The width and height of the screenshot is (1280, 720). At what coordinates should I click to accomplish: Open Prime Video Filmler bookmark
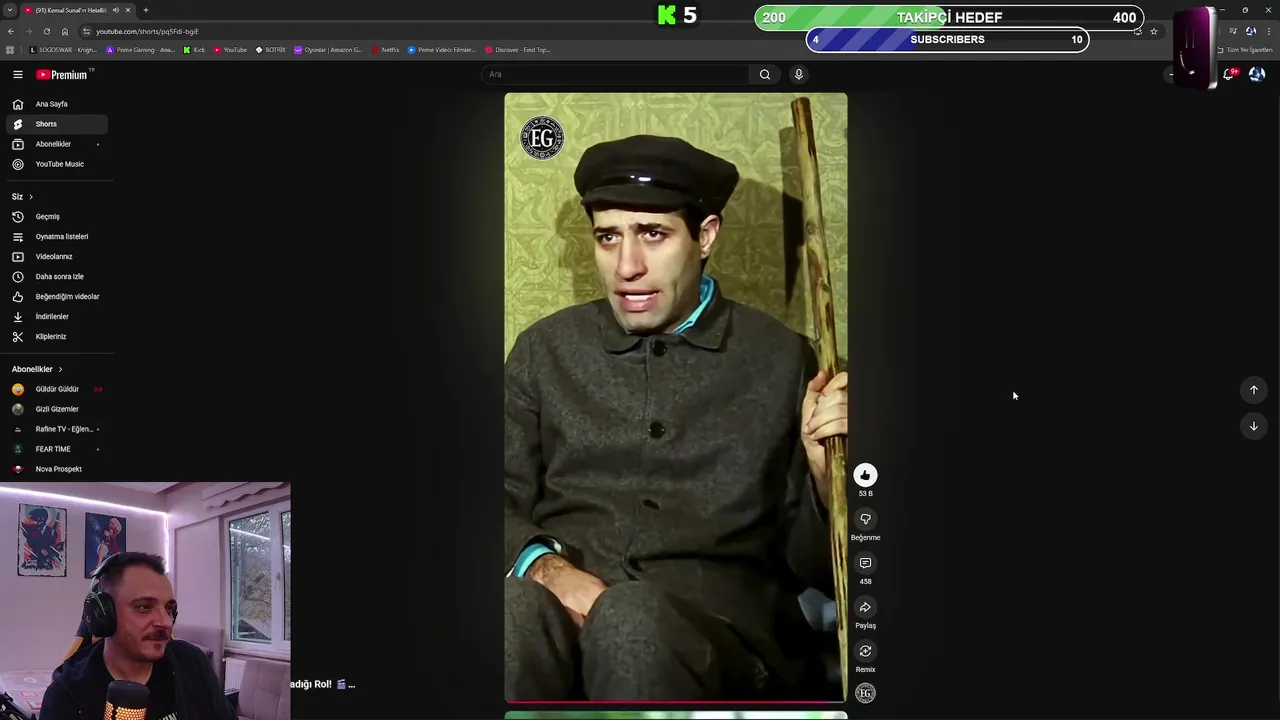click(x=442, y=50)
